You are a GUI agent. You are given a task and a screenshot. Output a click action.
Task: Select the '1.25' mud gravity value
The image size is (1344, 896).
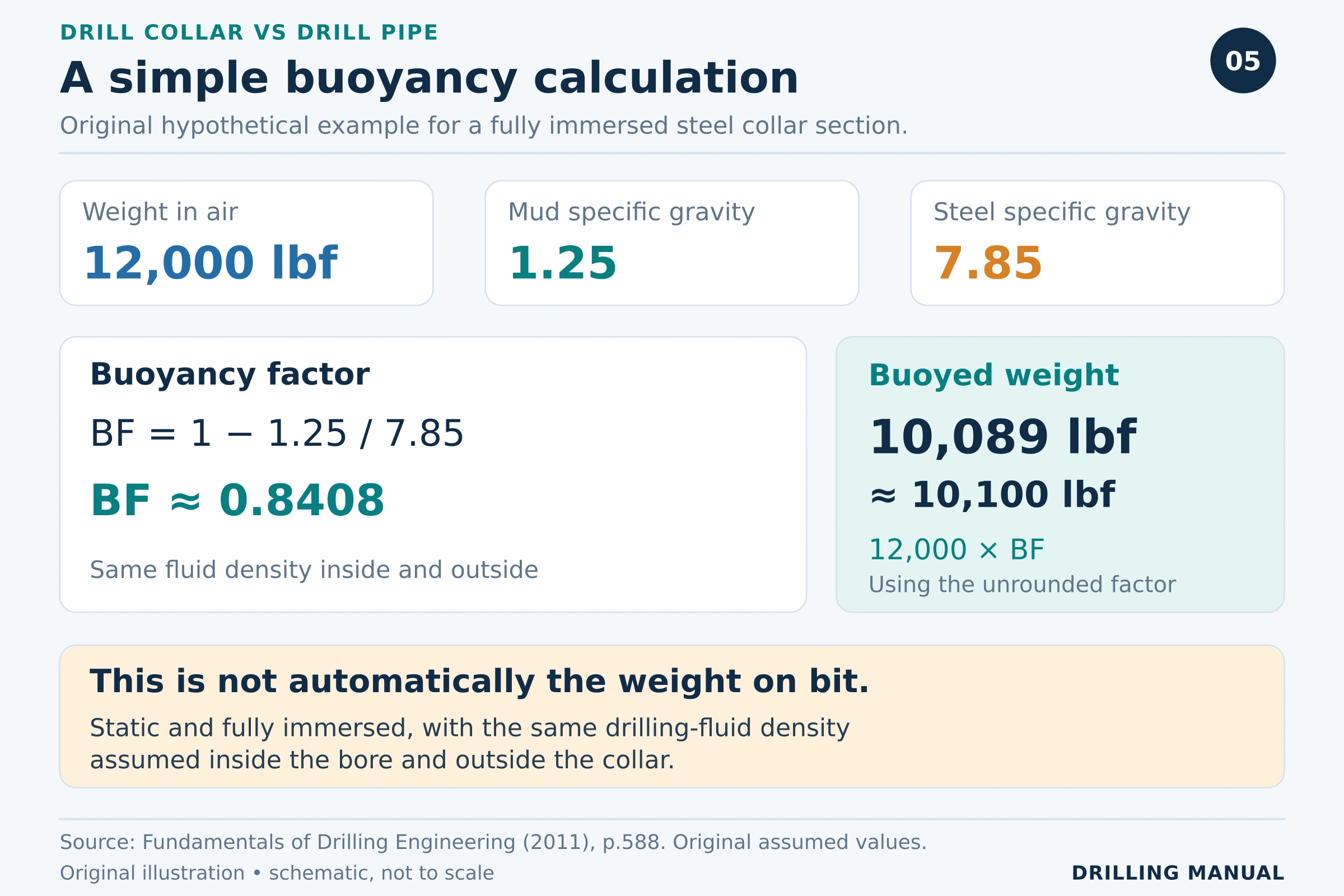pos(562,264)
